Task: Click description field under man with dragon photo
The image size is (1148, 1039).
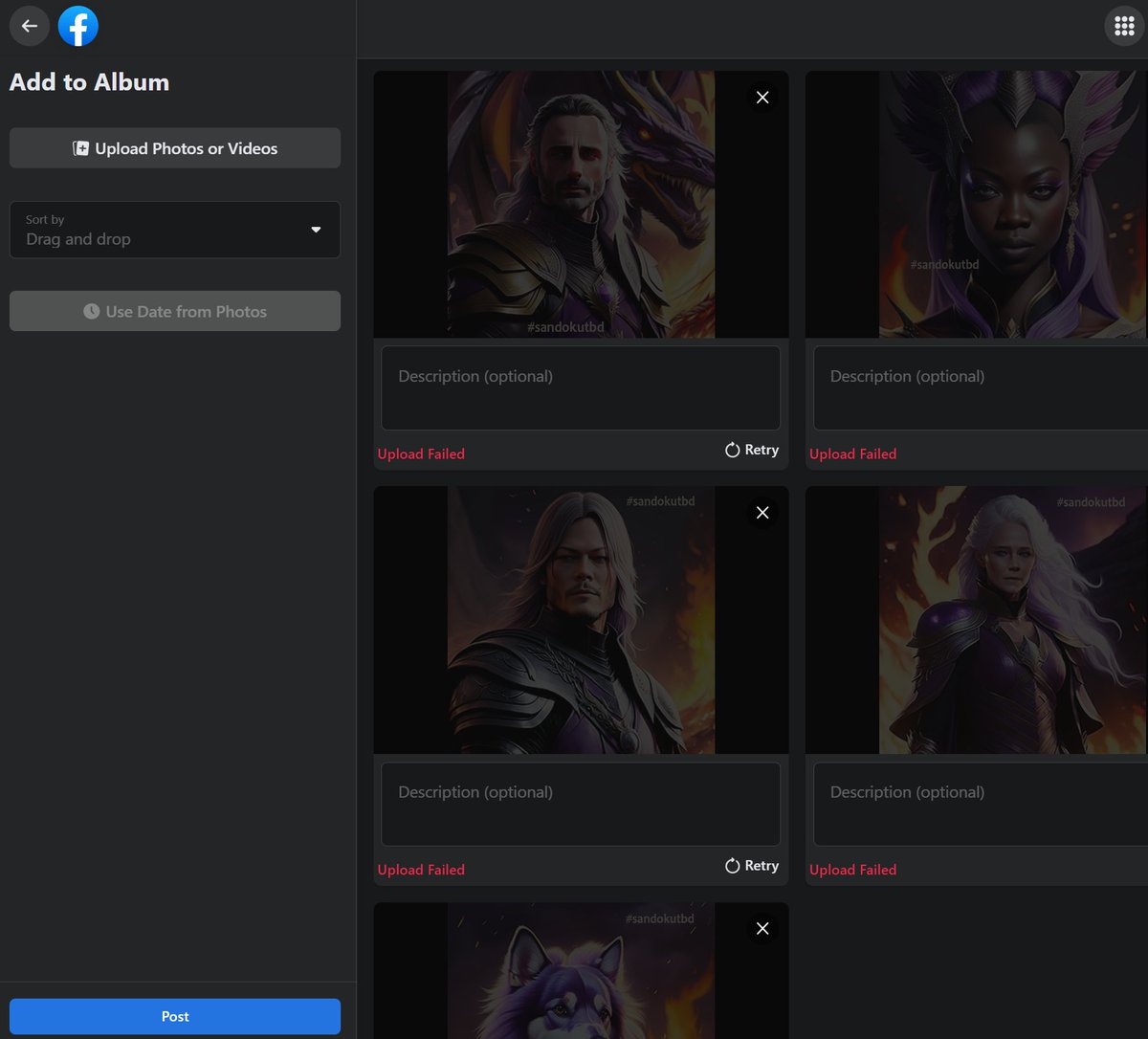Action: pyautogui.click(x=581, y=388)
